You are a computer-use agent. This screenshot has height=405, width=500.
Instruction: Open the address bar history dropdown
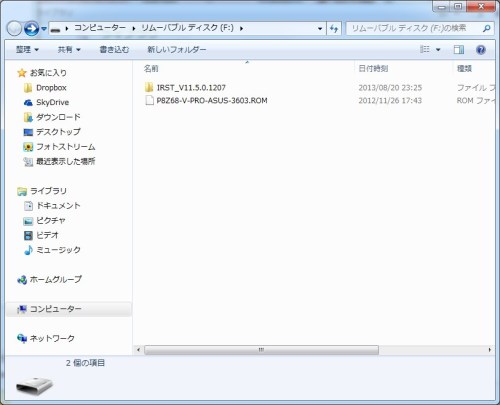pos(320,29)
